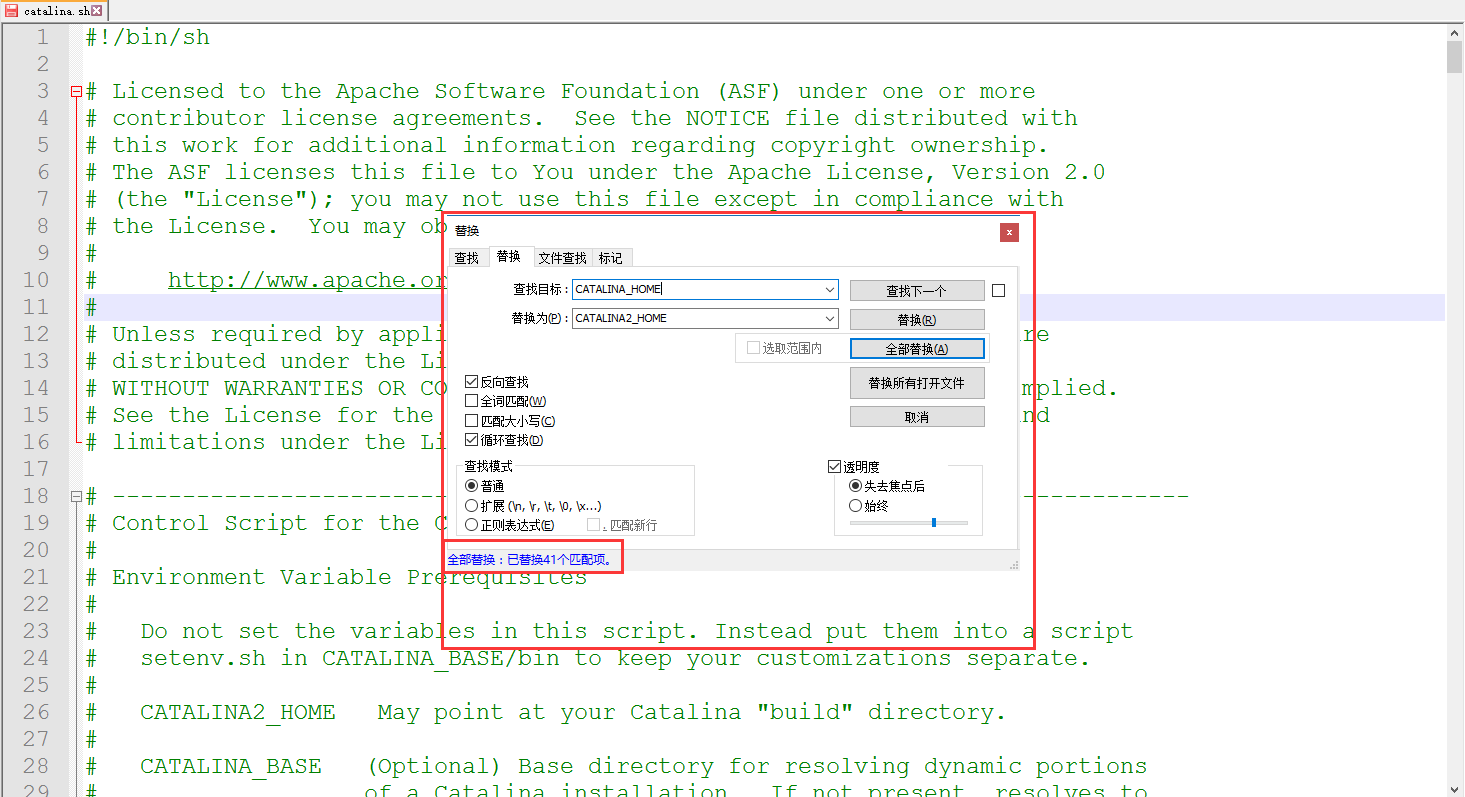This screenshot has width=1465, height=797.
Task: Click the scrollbar up arrow in editor
Action: [1455, 33]
